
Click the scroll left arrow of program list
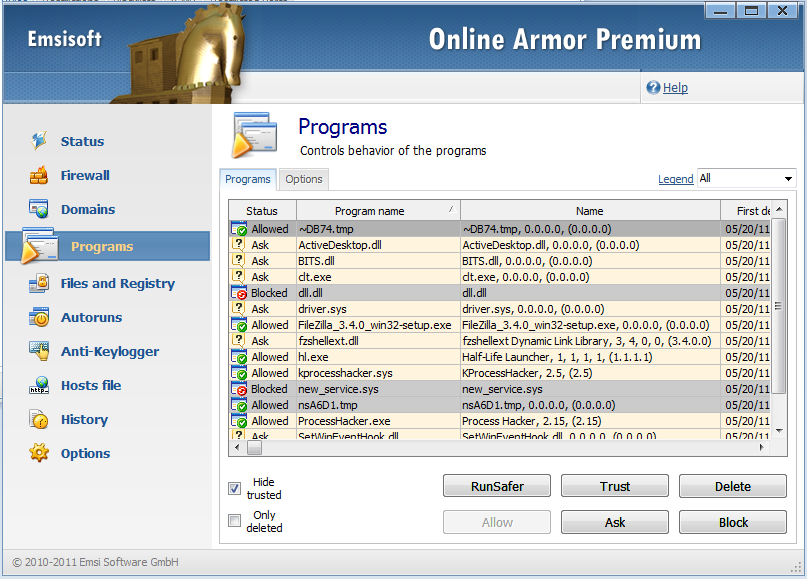tap(237, 448)
